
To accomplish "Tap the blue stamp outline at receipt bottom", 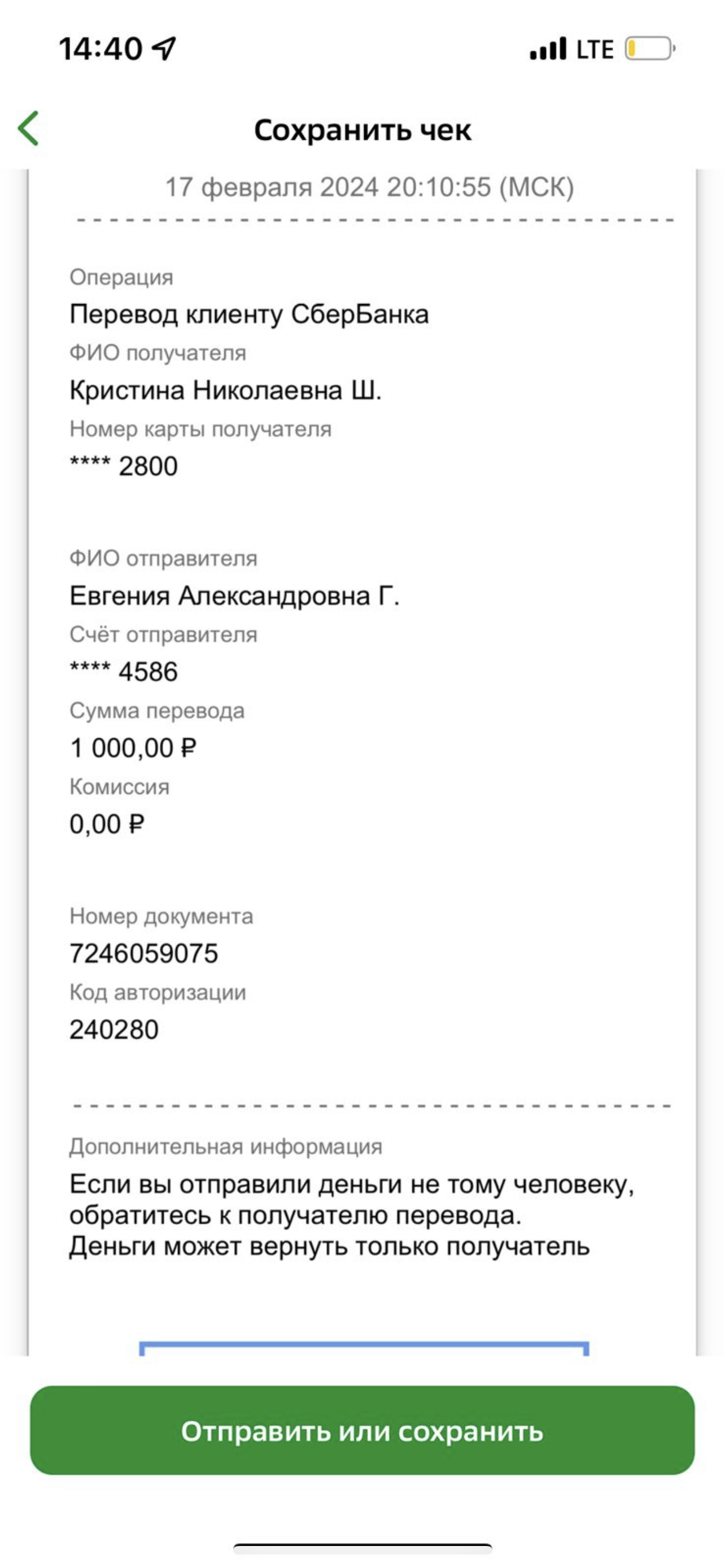I will pos(364,1348).
